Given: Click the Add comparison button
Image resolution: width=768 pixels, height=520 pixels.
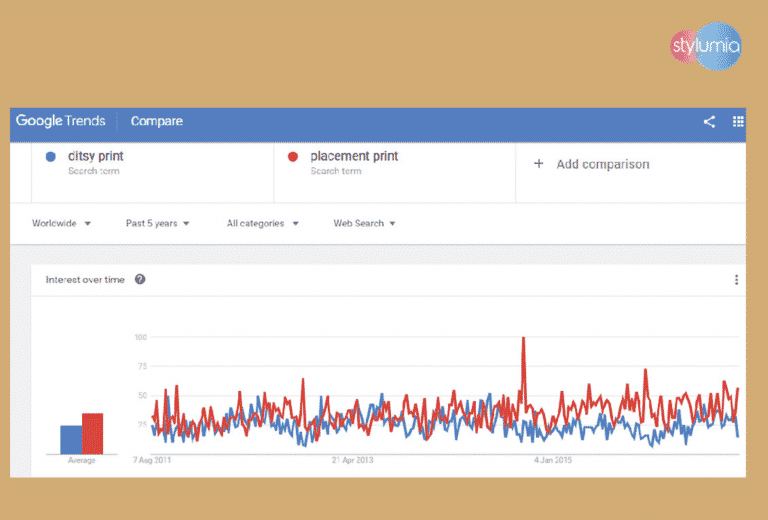Looking at the screenshot, I should coord(592,164).
